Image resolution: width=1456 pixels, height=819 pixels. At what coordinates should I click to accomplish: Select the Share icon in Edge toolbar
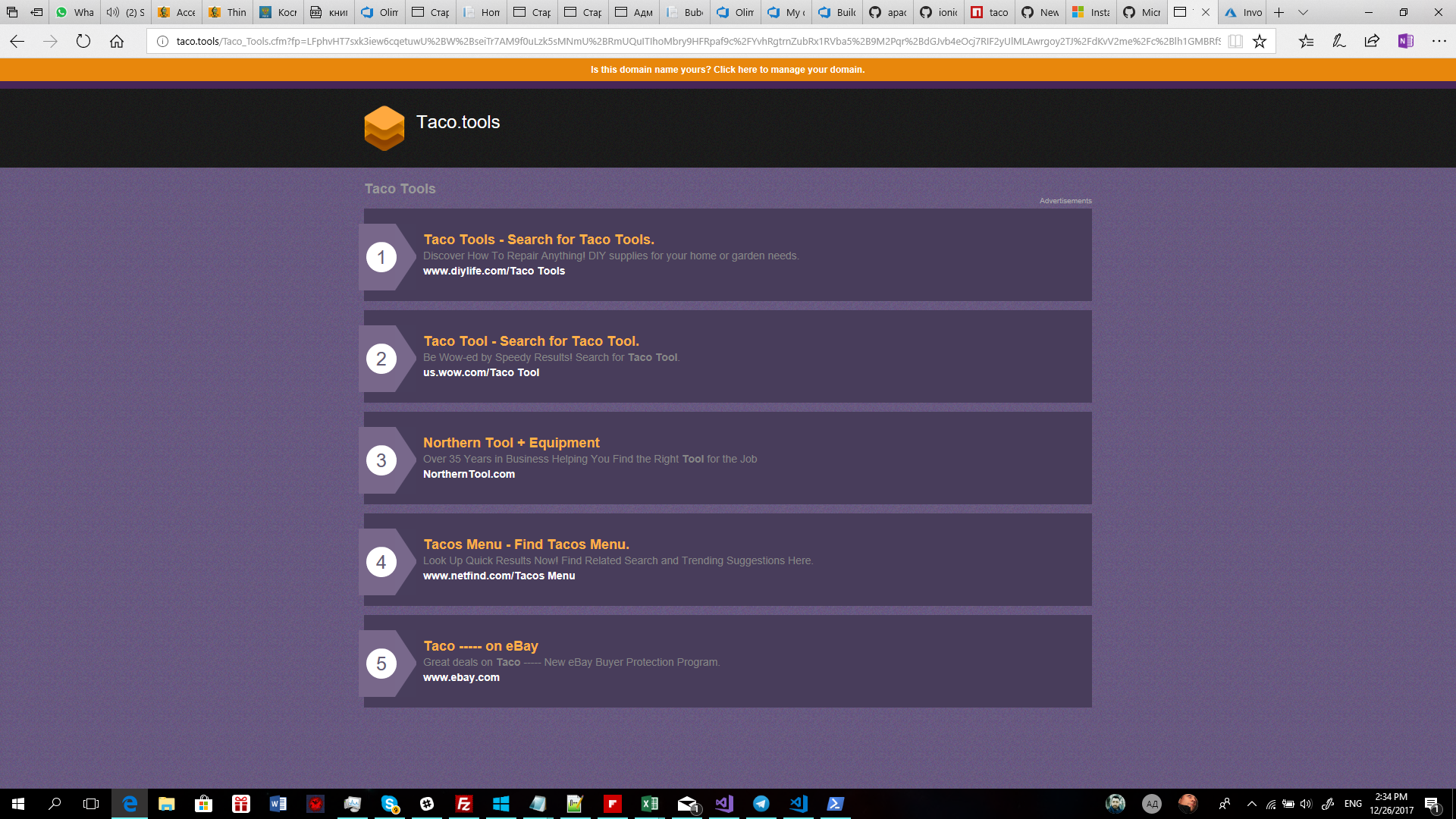pos(1371,41)
